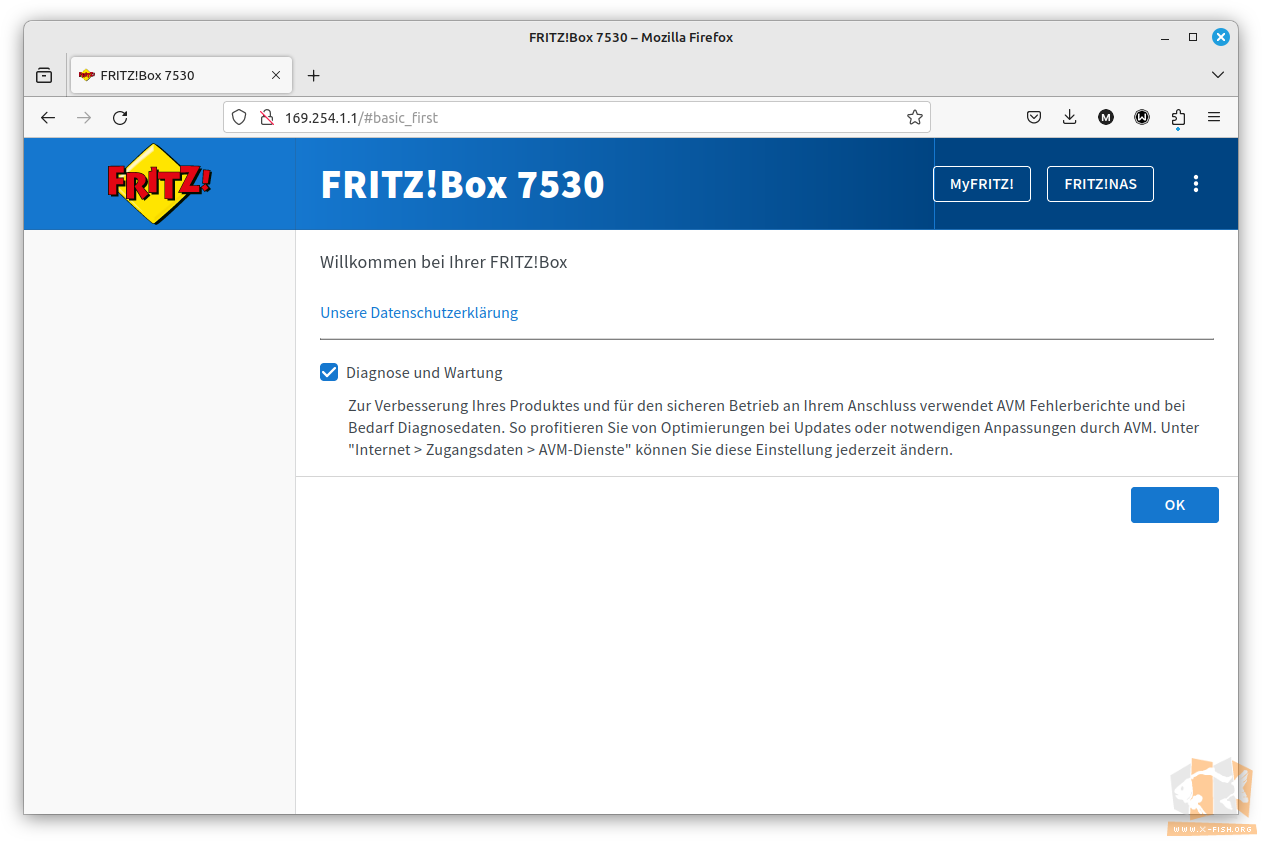The width and height of the screenshot is (1262, 841).
Task: Maximize the Firefox window
Action: 1193,37
